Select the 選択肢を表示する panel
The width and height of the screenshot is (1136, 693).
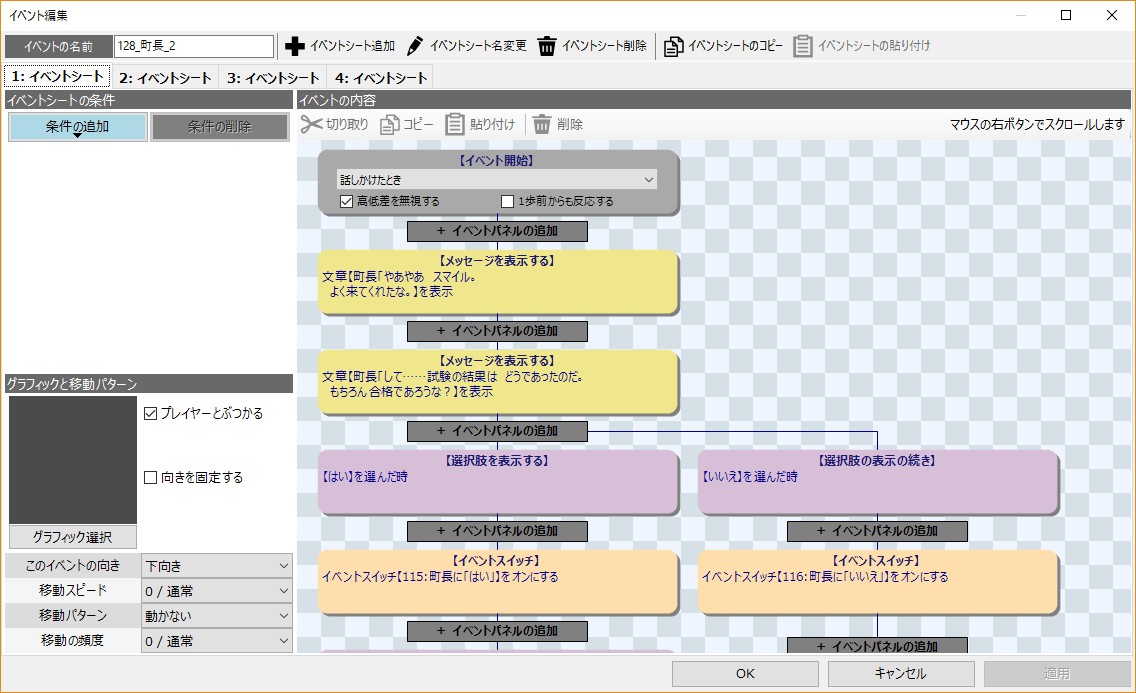[497, 482]
